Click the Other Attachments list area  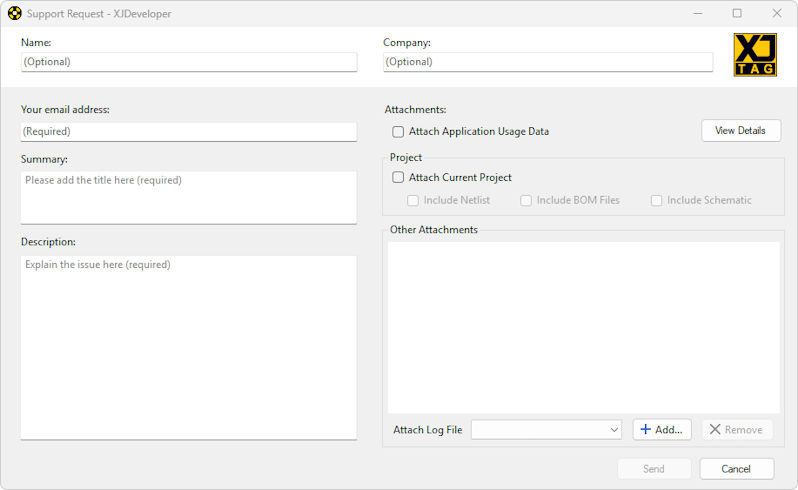583,327
